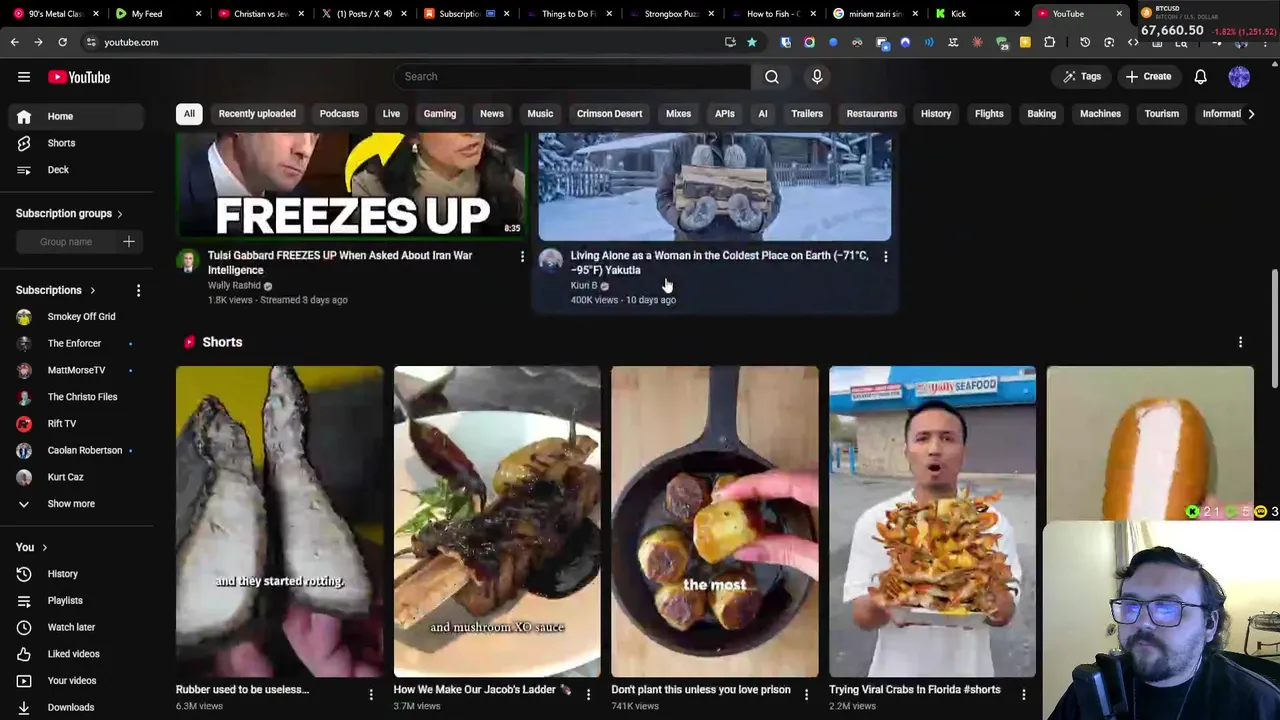
Task: Select the Recently uploaded chip
Action: pyautogui.click(x=257, y=113)
